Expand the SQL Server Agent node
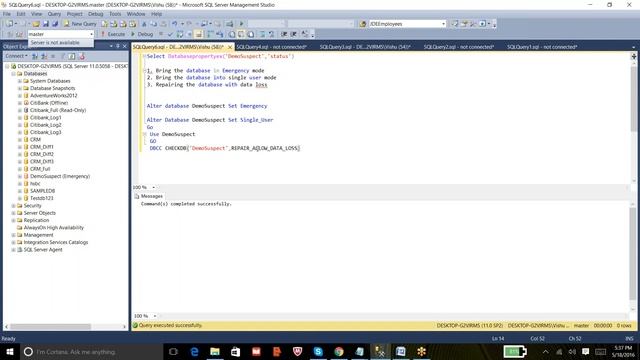This screenshot has height=360, width=640. (13, 250)
